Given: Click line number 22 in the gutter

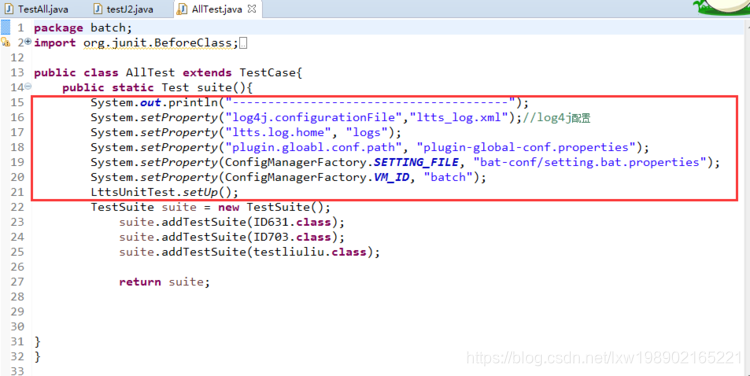Looking at the screenshot, I should pyautogui.click(x=17, y=207).
